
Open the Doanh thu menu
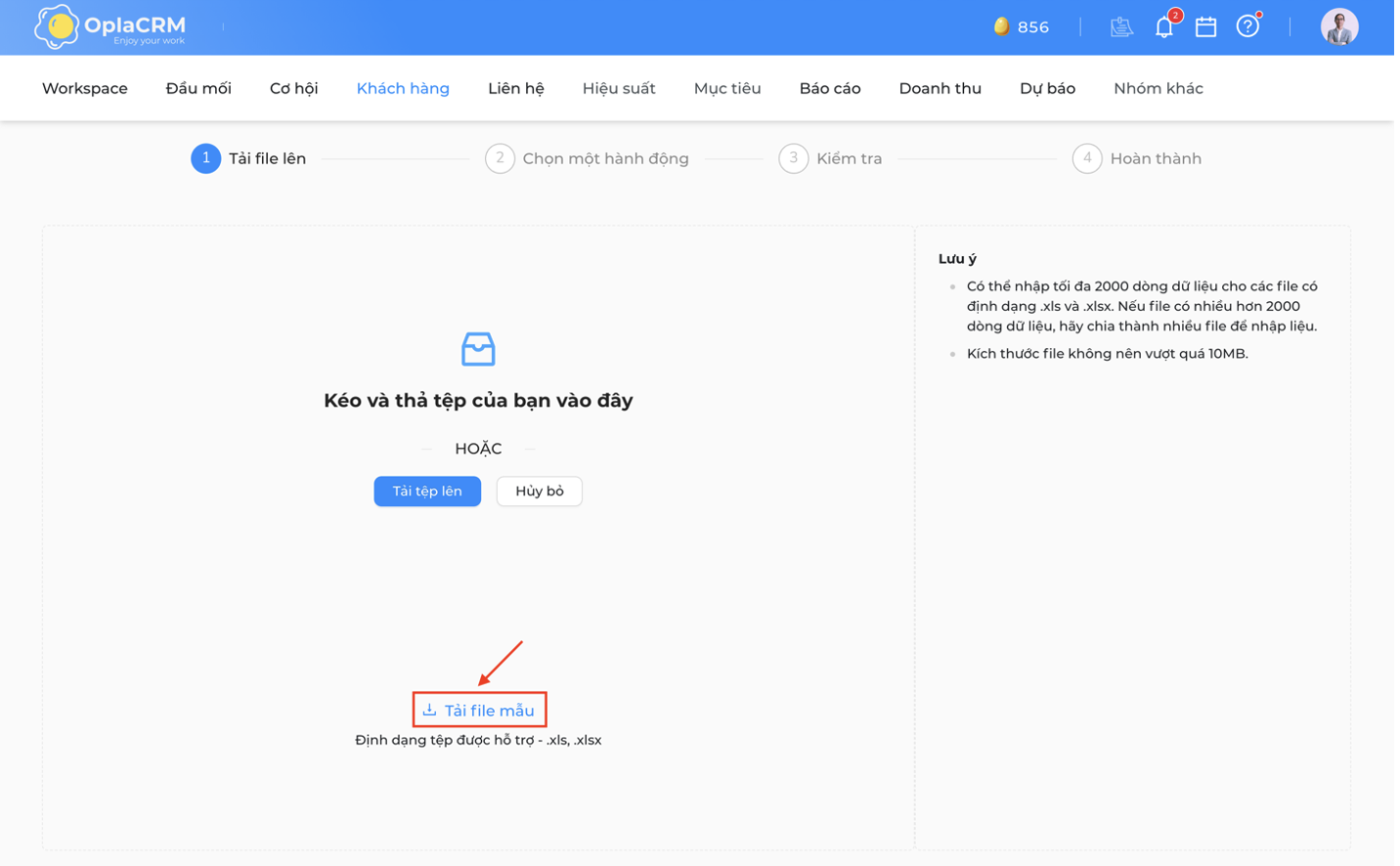[x=941, y=88]
